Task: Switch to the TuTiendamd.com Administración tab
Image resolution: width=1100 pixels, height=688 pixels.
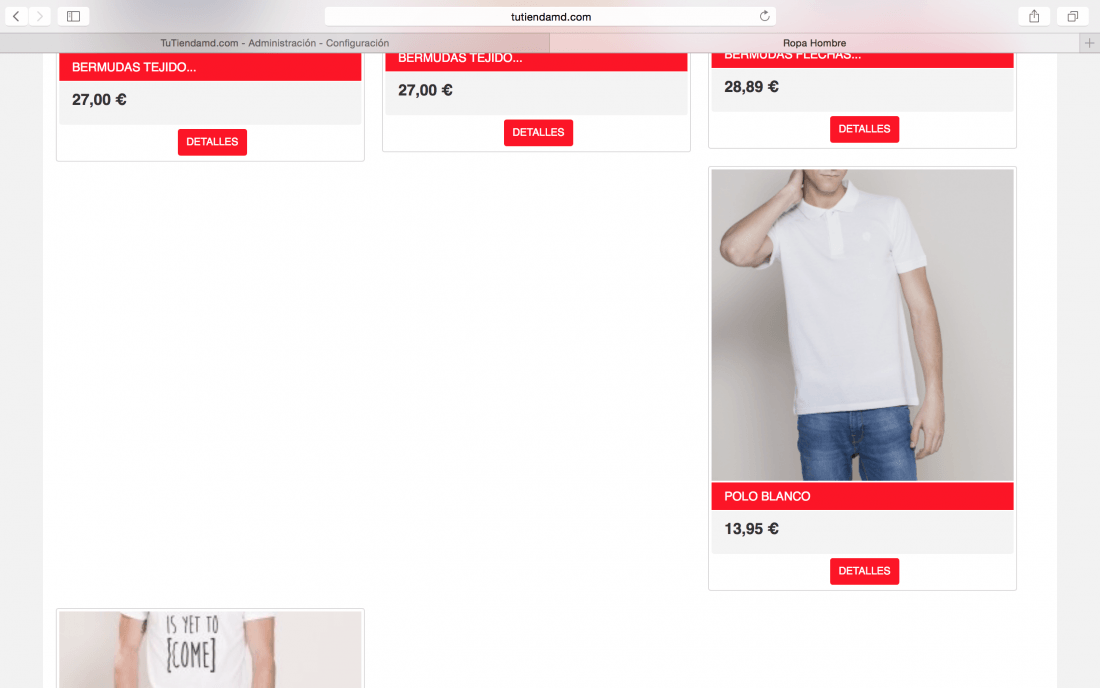Action: pos(274,43)
